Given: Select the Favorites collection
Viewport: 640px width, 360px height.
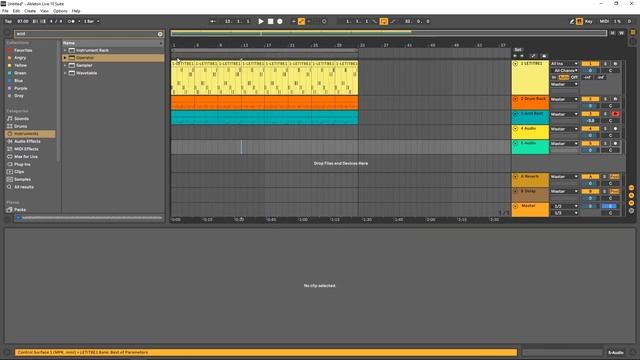Looking at the screenshot, I should coord(23,50).
